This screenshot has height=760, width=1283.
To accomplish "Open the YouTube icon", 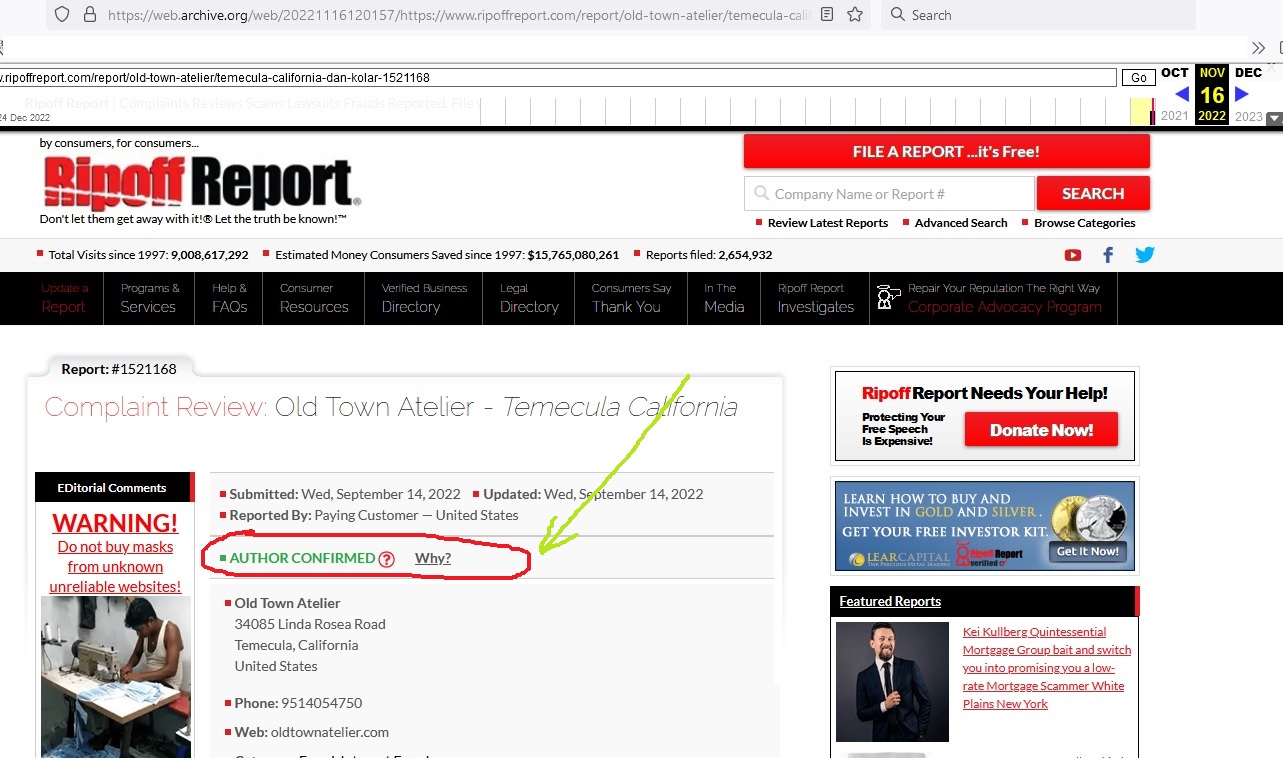I will click(x=1073, y=255).
